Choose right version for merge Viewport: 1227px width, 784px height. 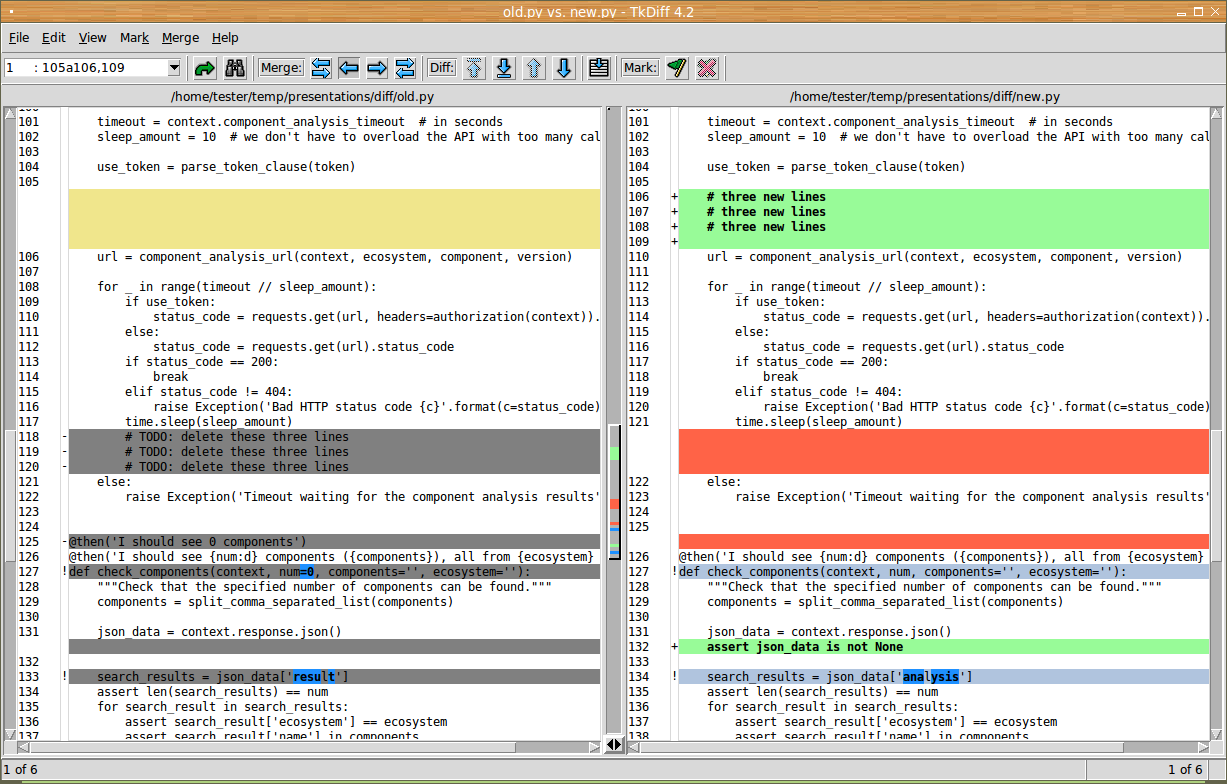377,68
